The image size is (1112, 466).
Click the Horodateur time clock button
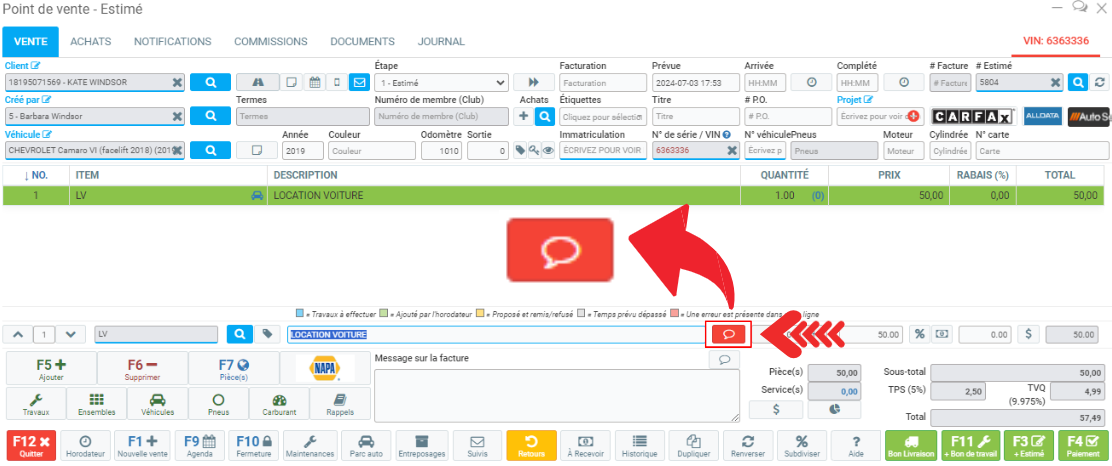pos(85,445)
